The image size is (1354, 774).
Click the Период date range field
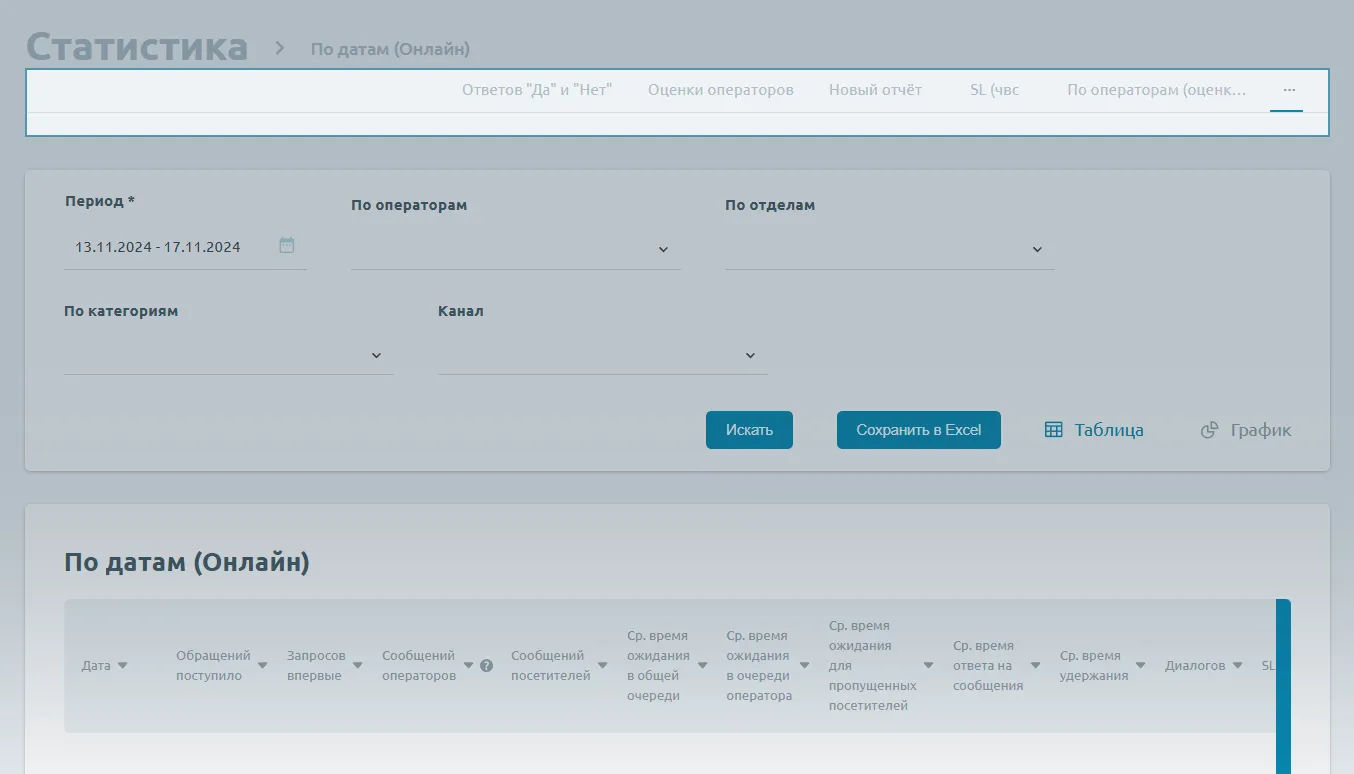(x=170, y=247)
